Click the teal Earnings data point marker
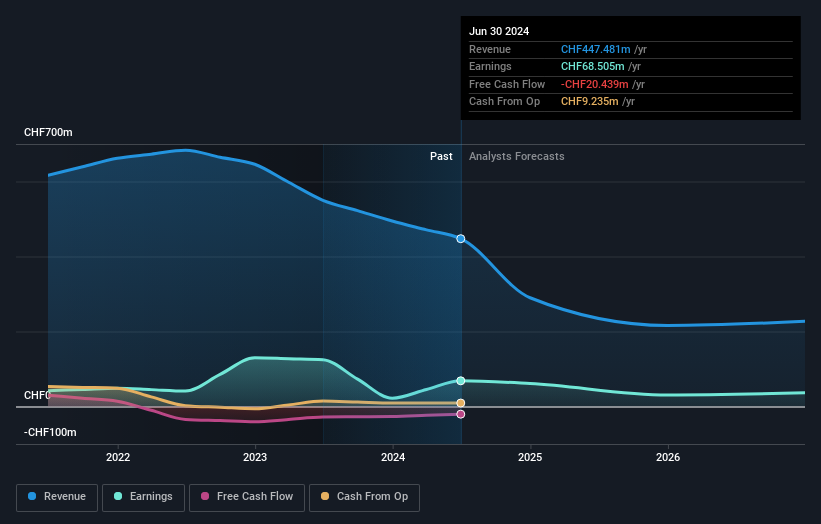Screen dimensions: 821x524 pyautogui.click(x=461, y=381)
